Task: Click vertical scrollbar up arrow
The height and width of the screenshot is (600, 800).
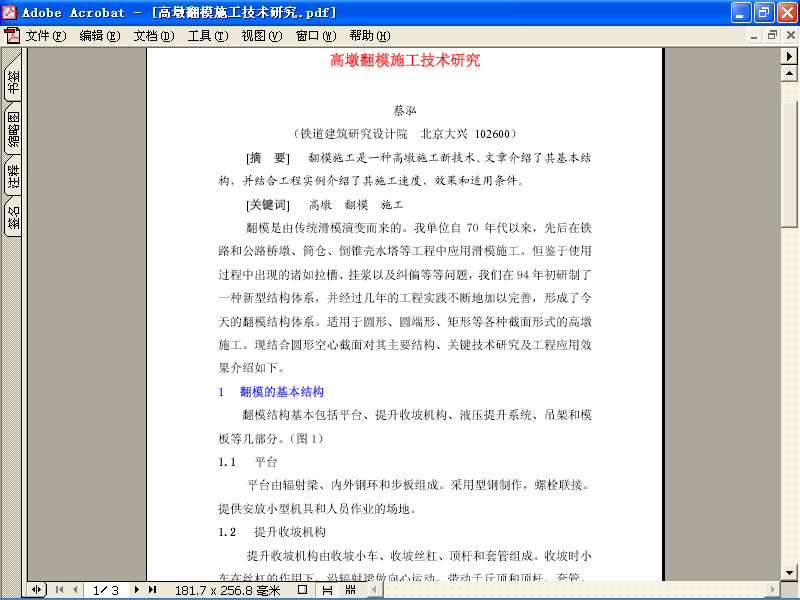Action: (789, 73)
